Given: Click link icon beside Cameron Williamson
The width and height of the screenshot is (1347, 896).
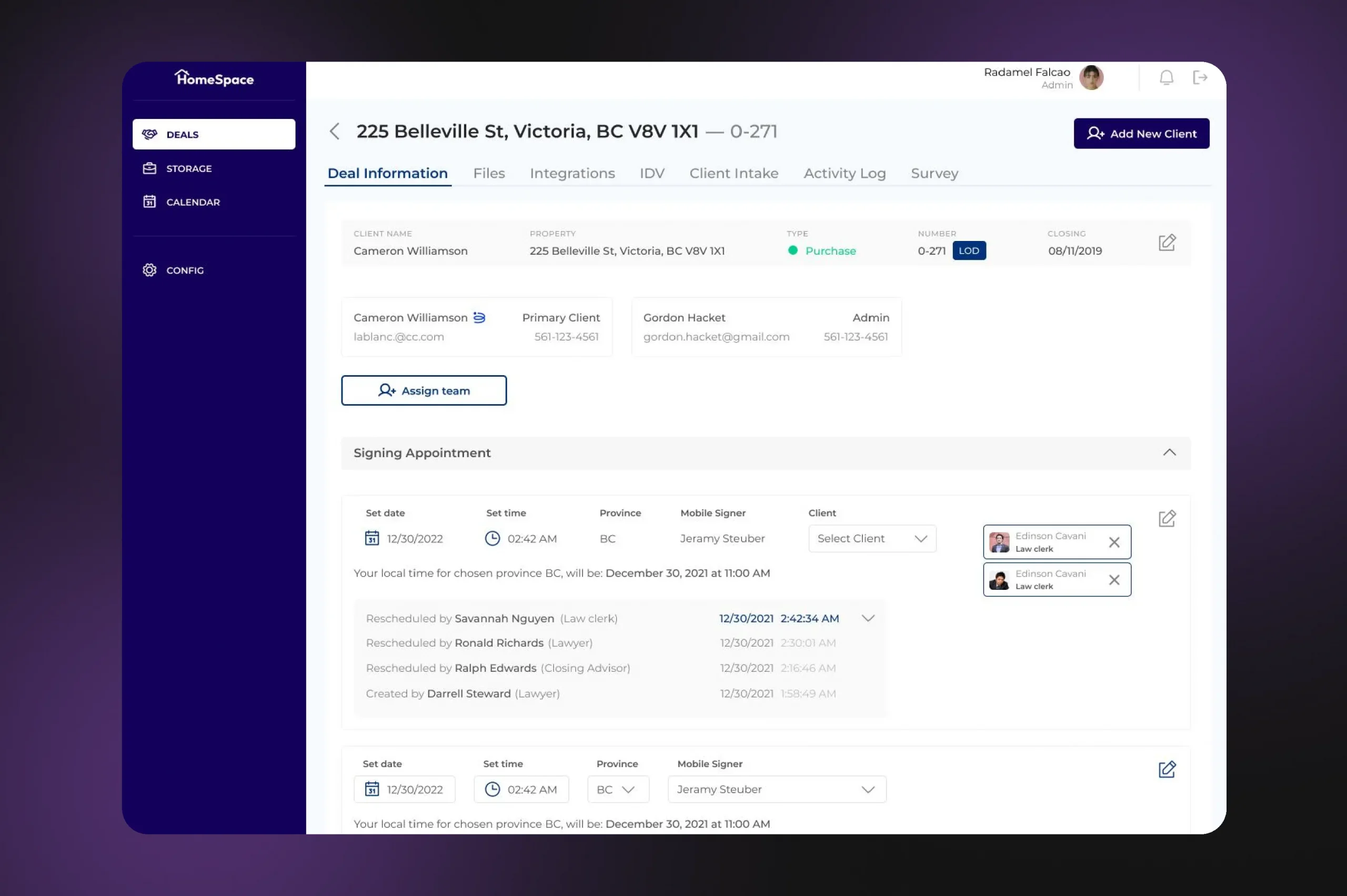Looking at the screenshot, I should [x=479, y=318].
